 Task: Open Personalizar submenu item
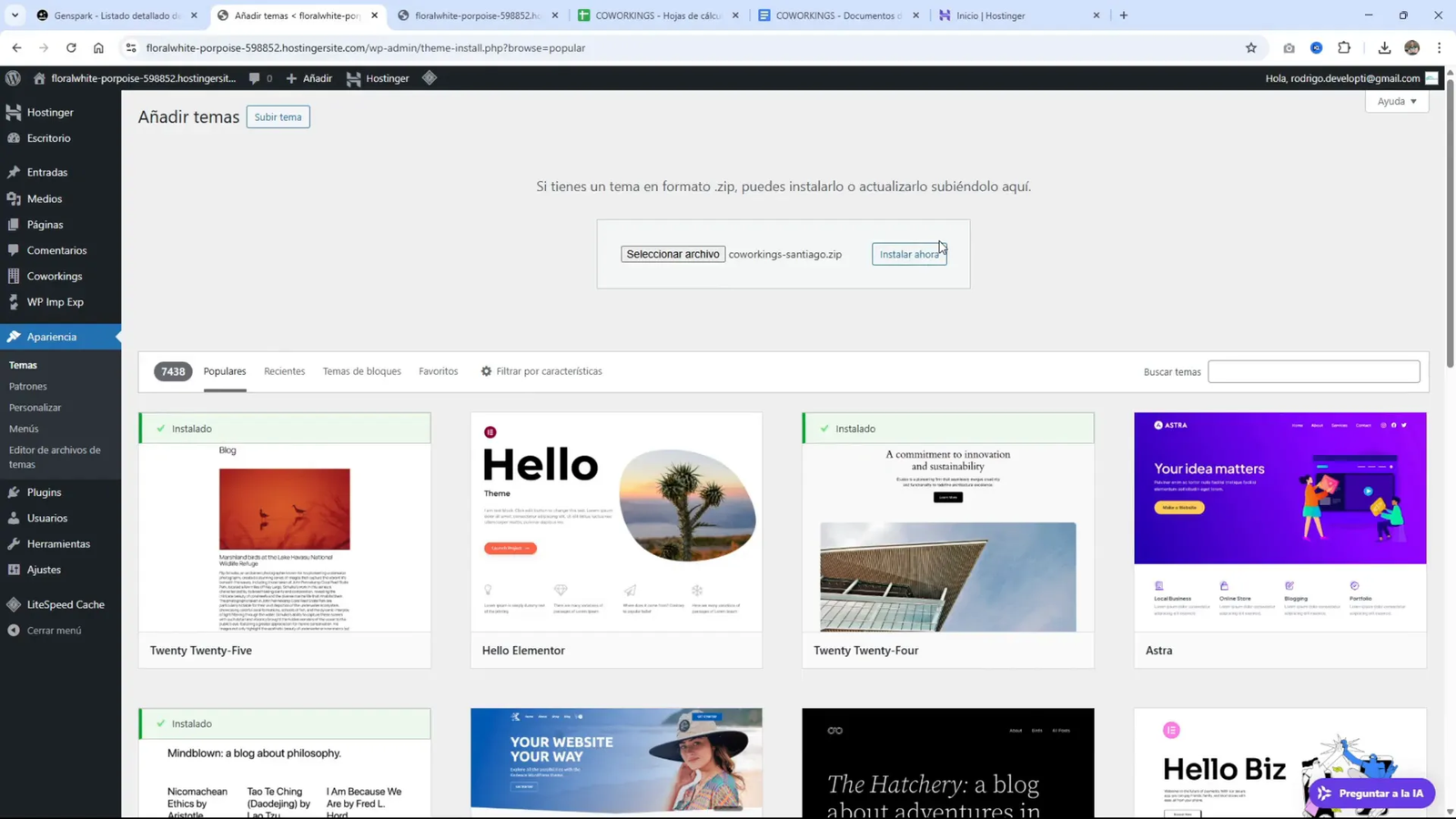click(x=35, y=408)
